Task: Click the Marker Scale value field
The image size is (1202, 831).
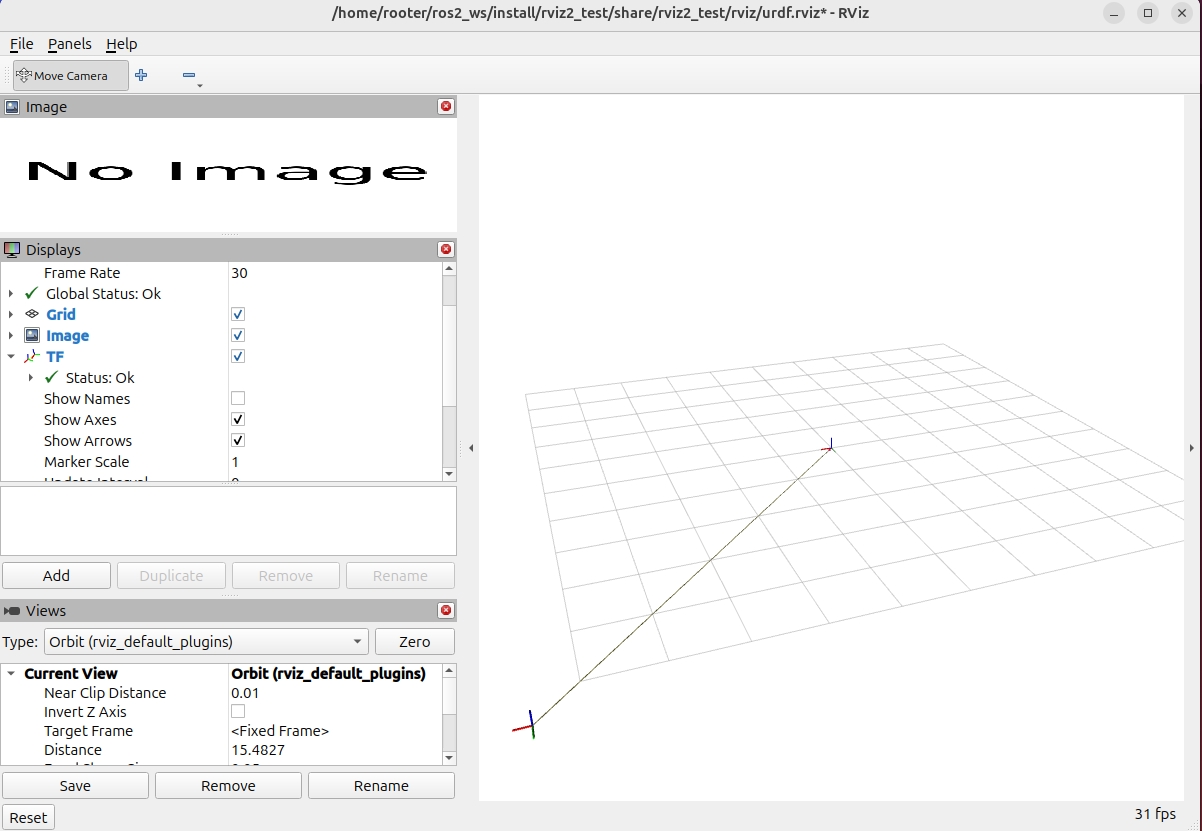Action: pos(335,462)
